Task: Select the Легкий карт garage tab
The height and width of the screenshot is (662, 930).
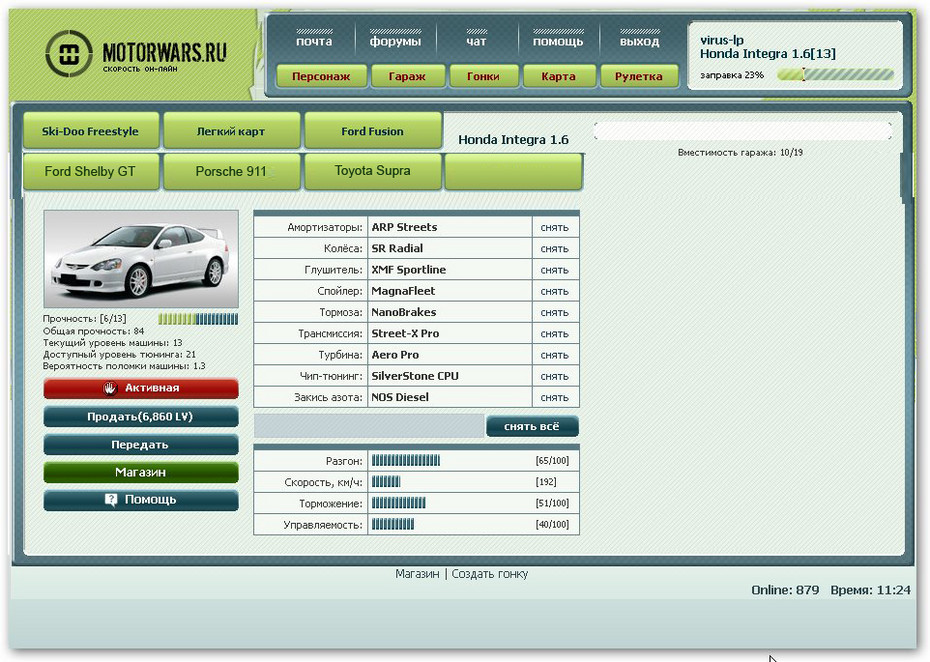Action: pos(231,131)
